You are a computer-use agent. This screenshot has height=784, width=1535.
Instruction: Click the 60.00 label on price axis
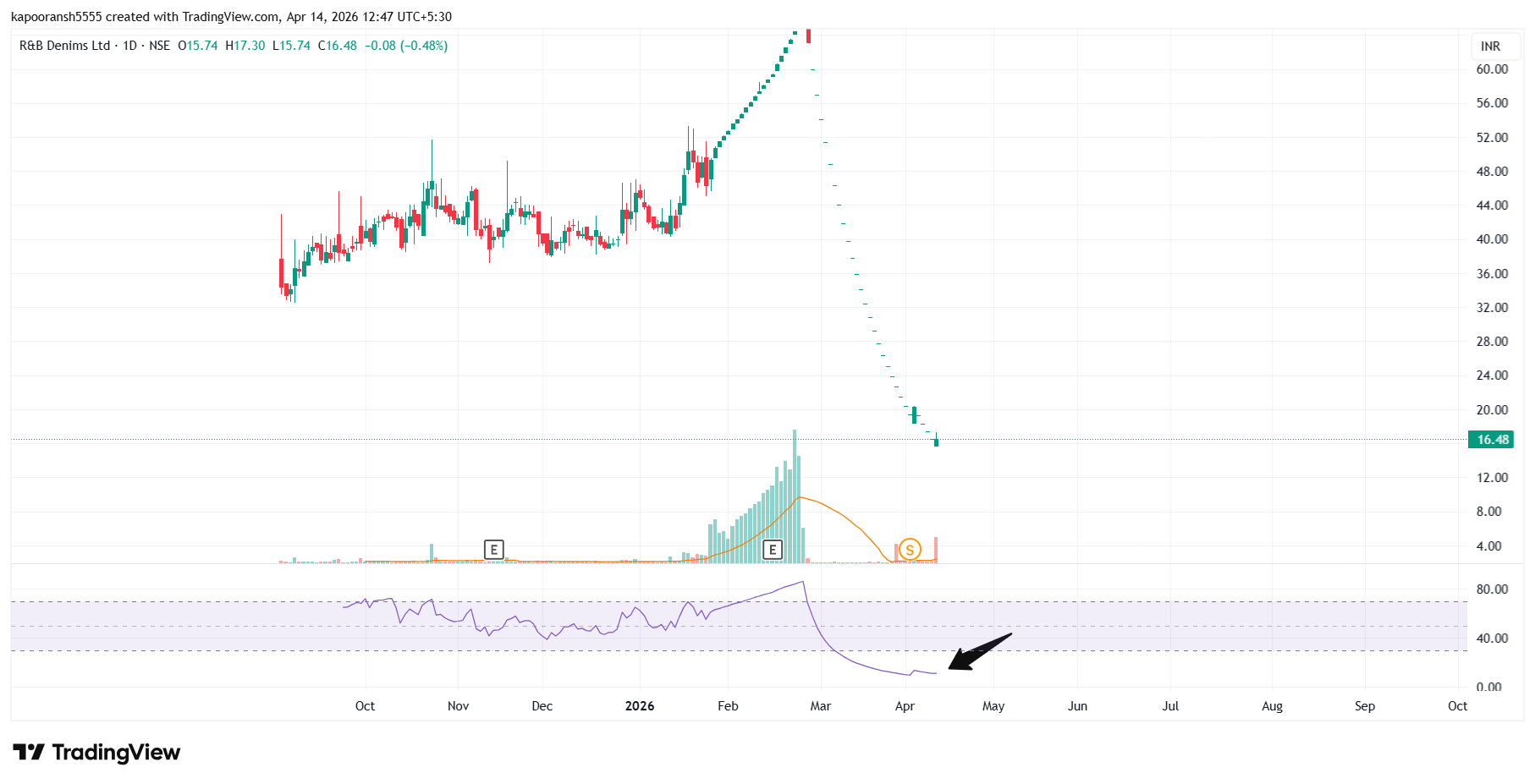[1492, 69]
